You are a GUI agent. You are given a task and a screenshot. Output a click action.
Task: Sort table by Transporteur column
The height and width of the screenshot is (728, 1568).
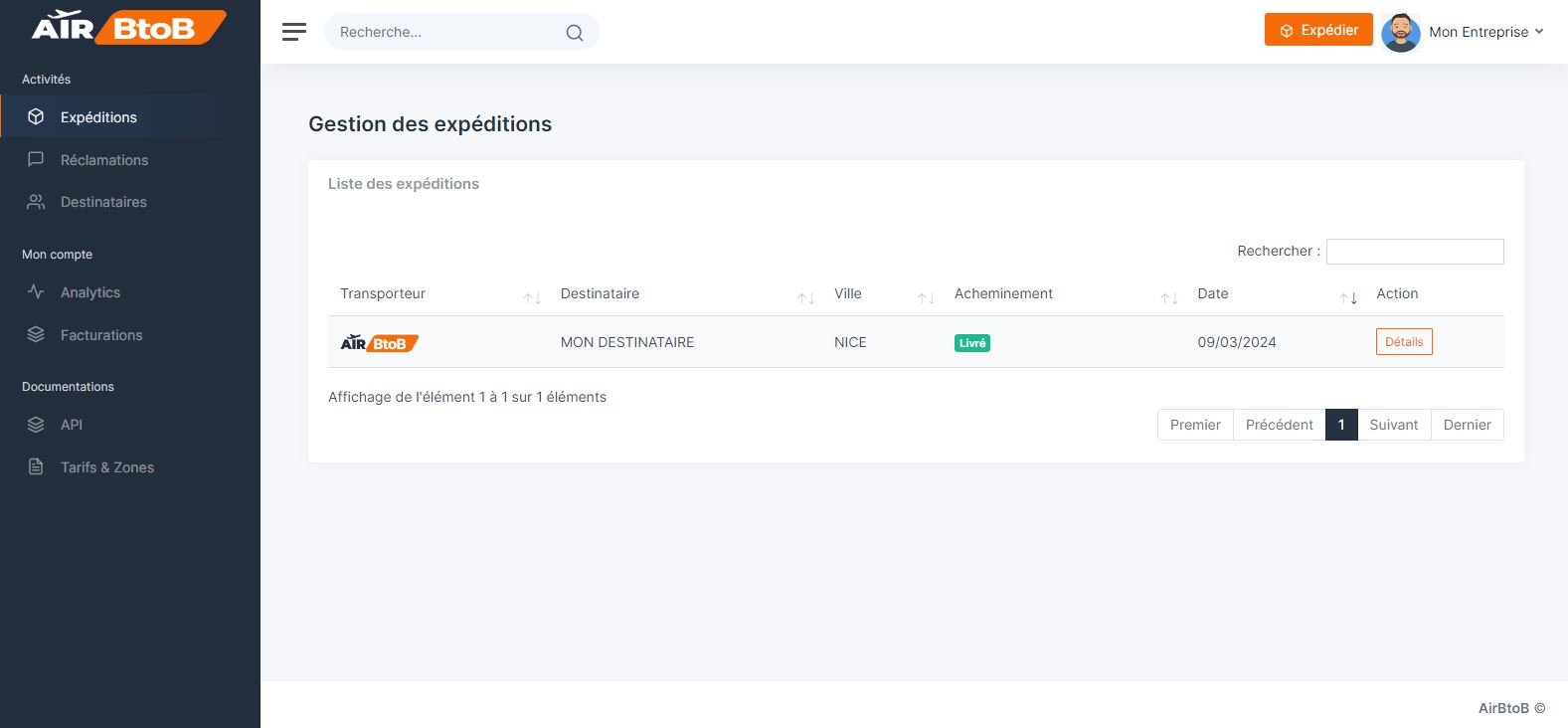(383, 293)
